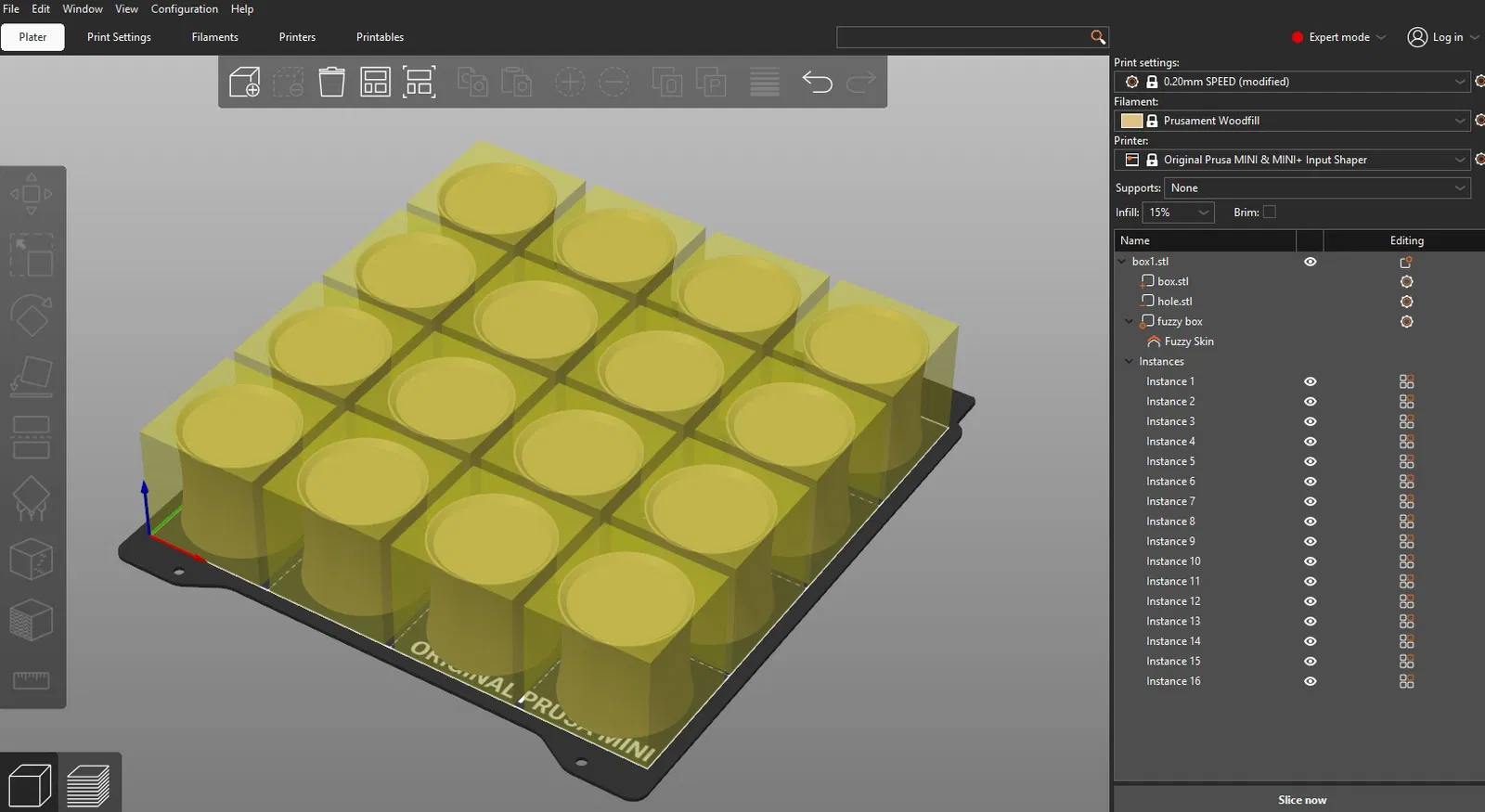Click the Slice now button
This screenshot has width=1485, height=812.
pos(1301,800)
